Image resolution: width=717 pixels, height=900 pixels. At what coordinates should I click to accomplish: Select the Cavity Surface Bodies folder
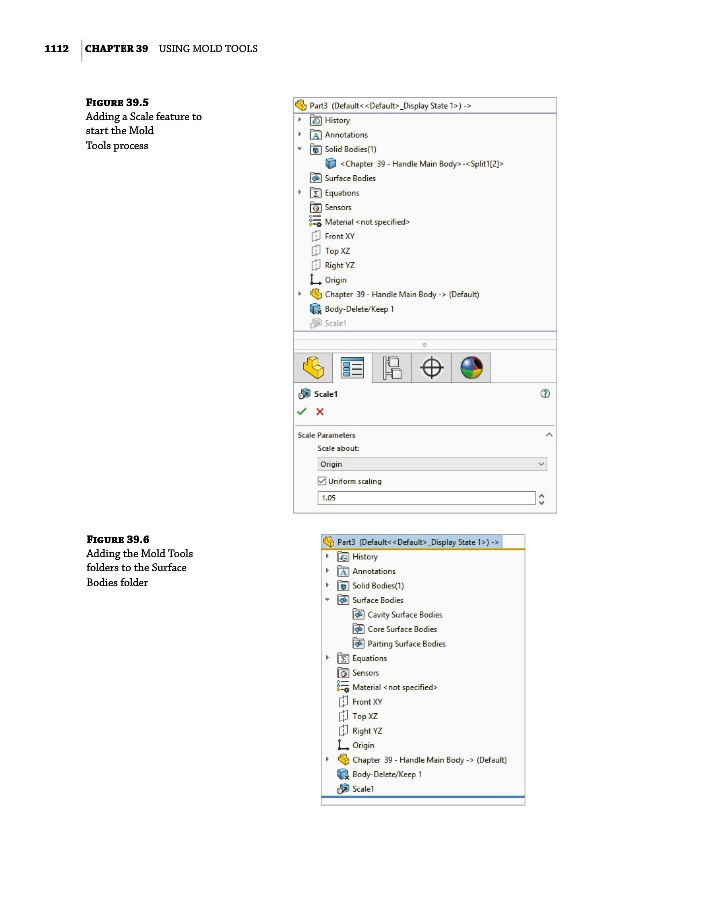(404, 615)
